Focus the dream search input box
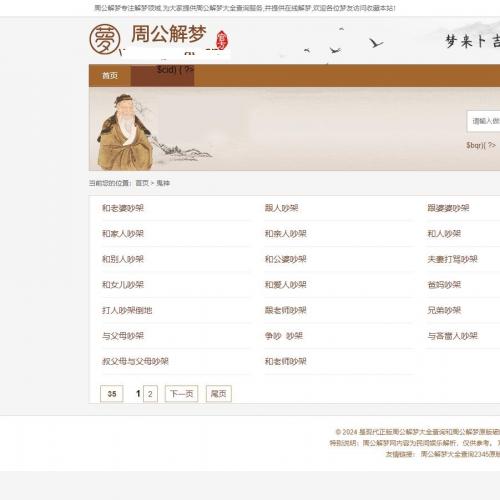The width and height of the screenshot is (500, 500). pos(484,121)
